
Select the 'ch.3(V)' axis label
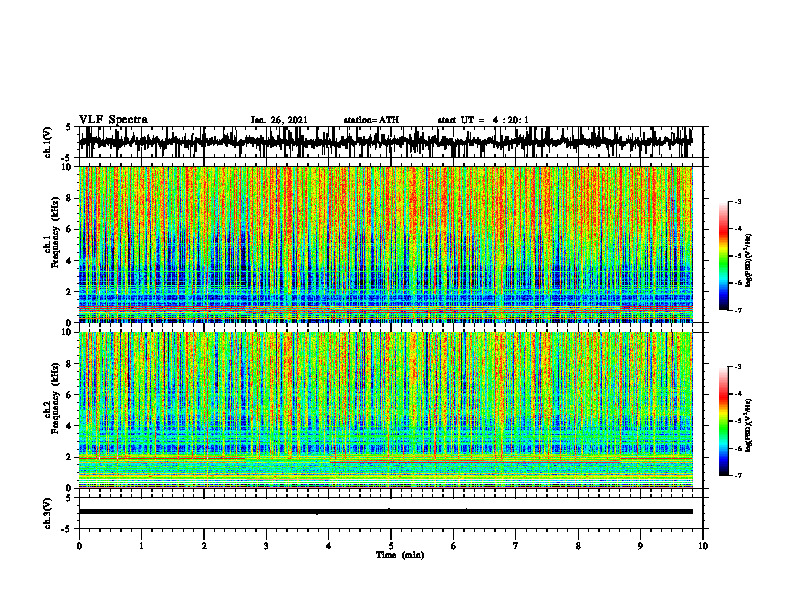tap(48, 513)
